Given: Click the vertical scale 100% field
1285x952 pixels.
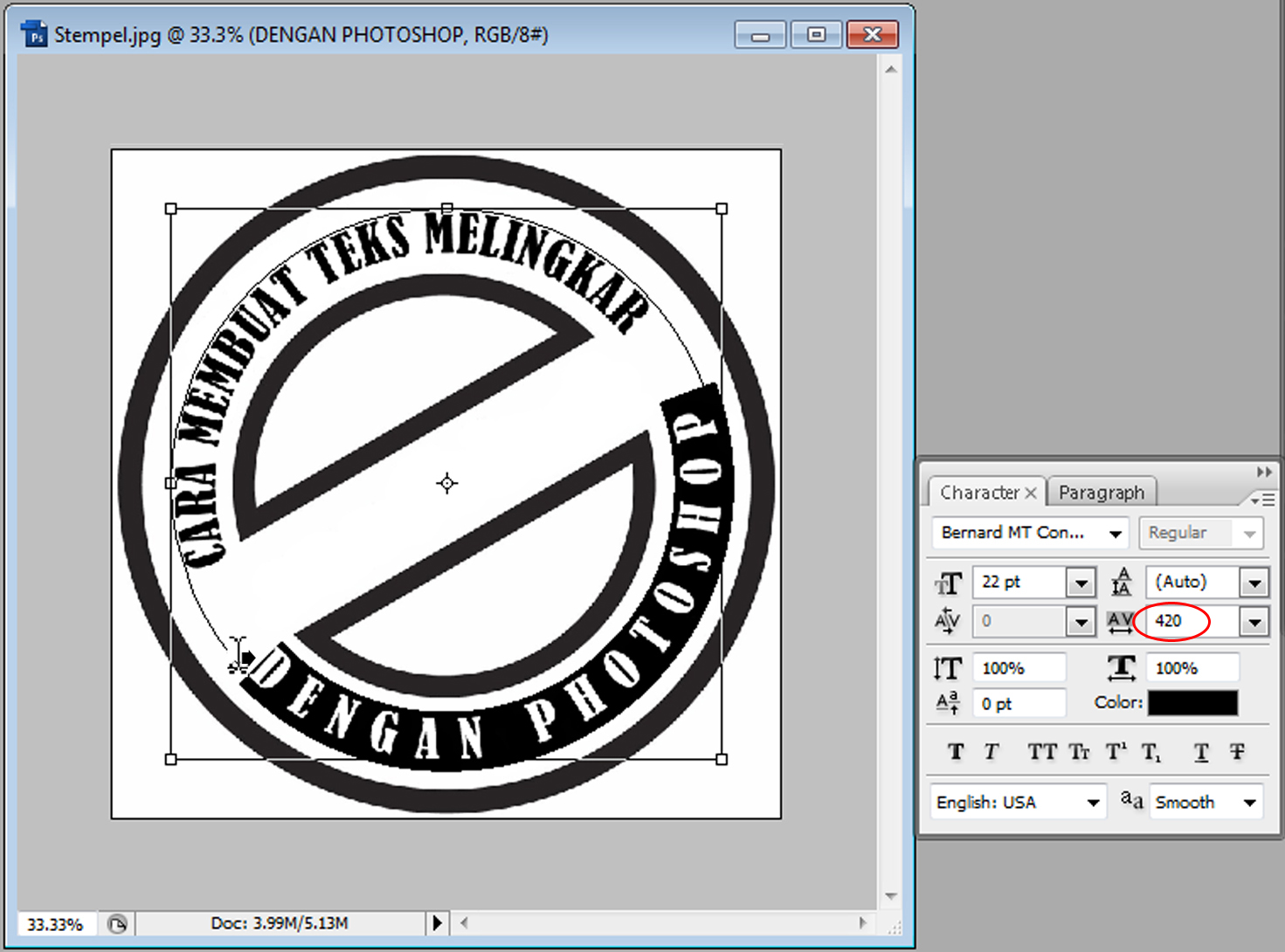Looking at the screenshot, I should pos(1019,669).
